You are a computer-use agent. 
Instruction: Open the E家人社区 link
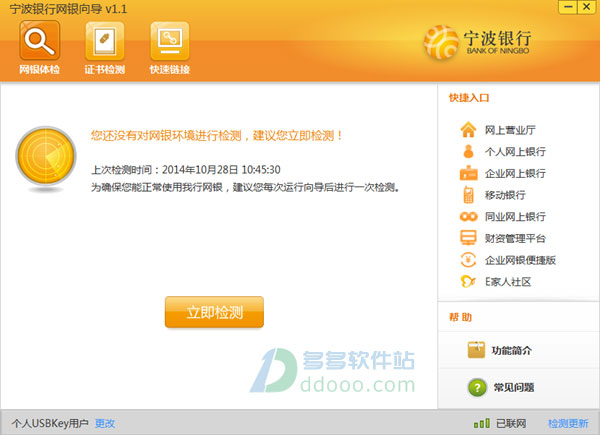(x=508, y=282)
